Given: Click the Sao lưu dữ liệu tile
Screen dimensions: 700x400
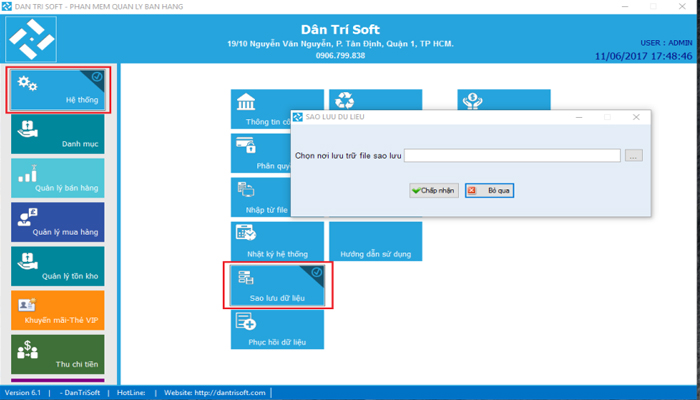Looking at the screenshot, I should pyautogui.click(x=277, y=285).
